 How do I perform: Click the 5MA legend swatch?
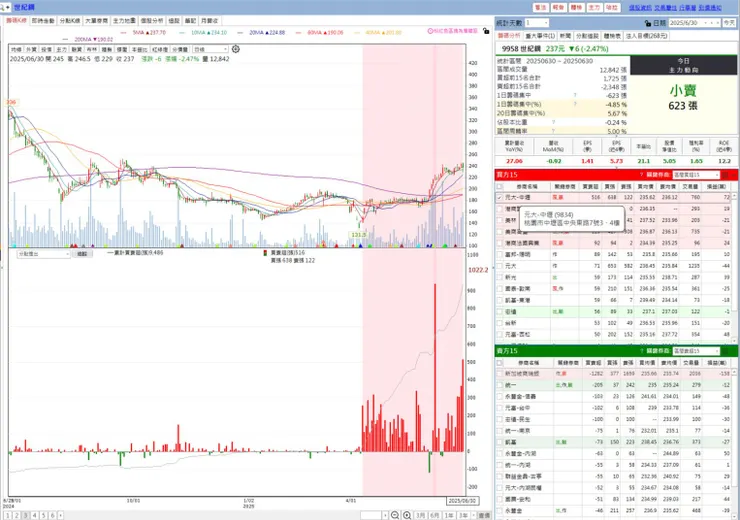pos(124,33)
